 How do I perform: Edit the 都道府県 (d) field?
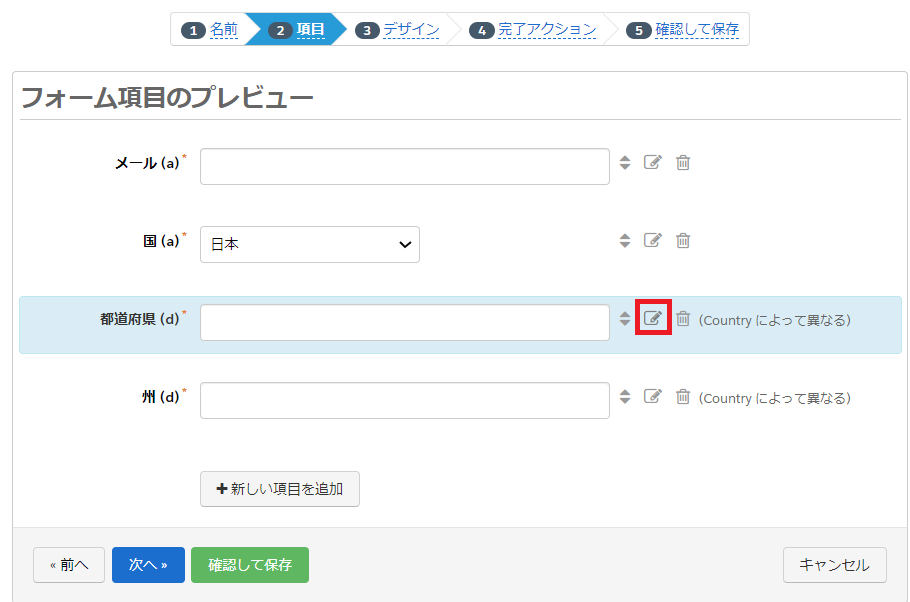(653, 318)
